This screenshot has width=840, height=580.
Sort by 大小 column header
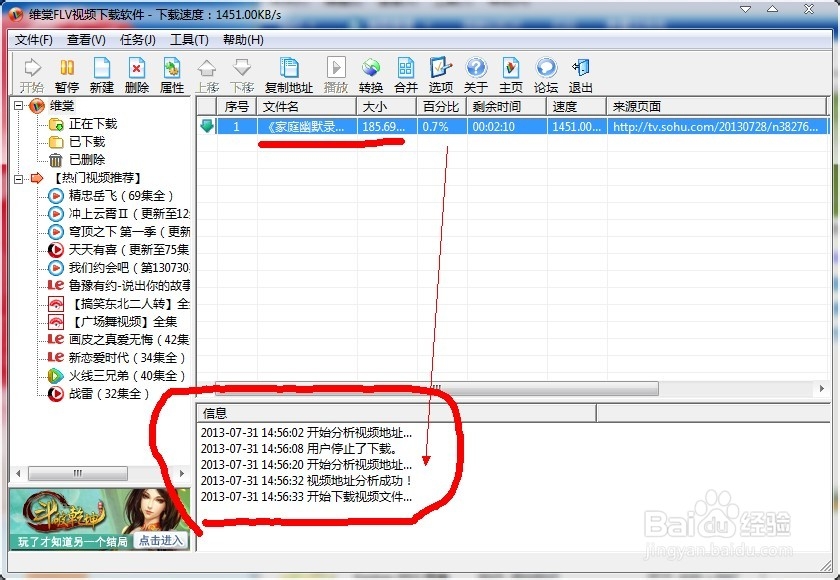pyautogui.click(x=387, y=107)
